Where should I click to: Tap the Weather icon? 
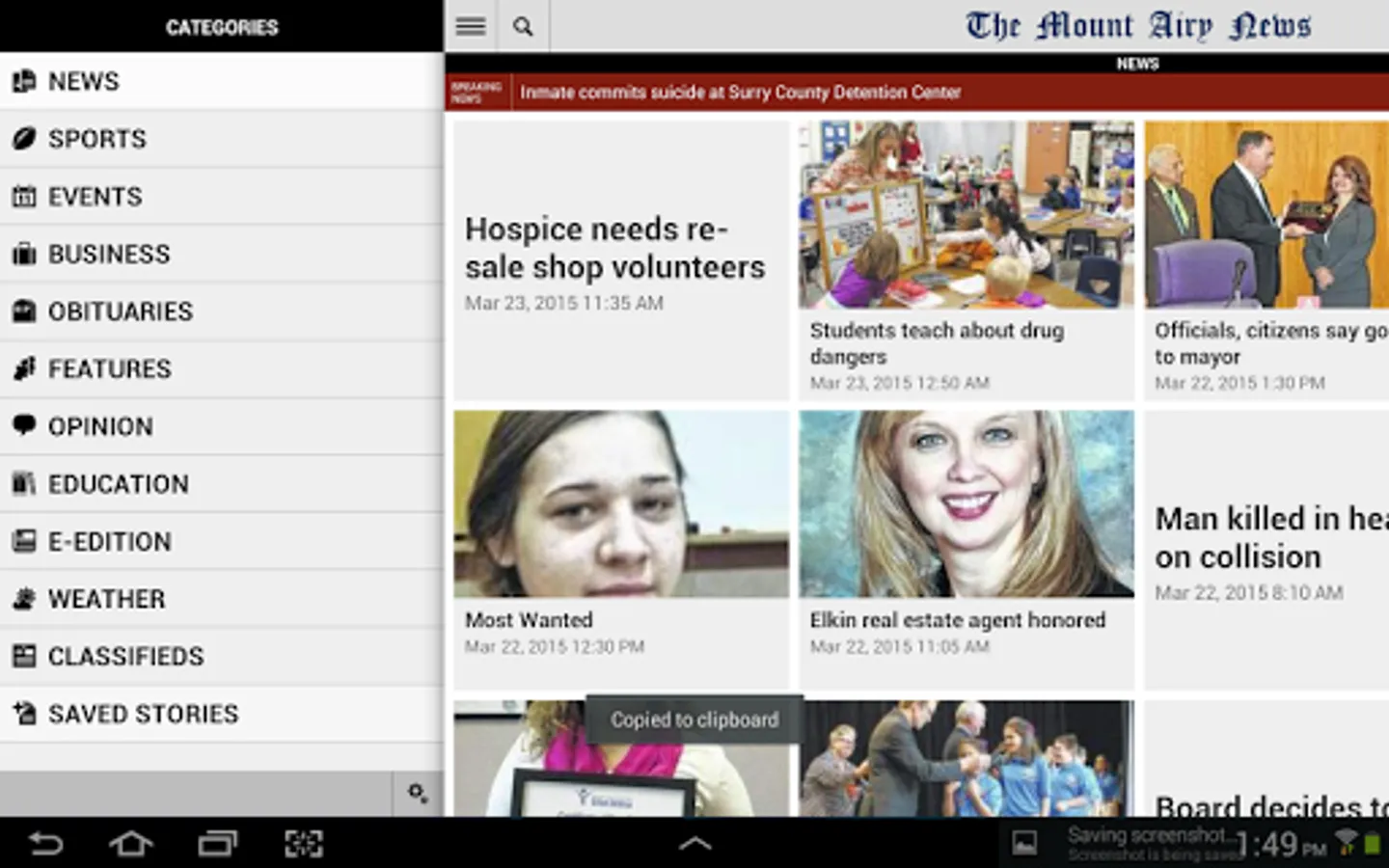24,598
